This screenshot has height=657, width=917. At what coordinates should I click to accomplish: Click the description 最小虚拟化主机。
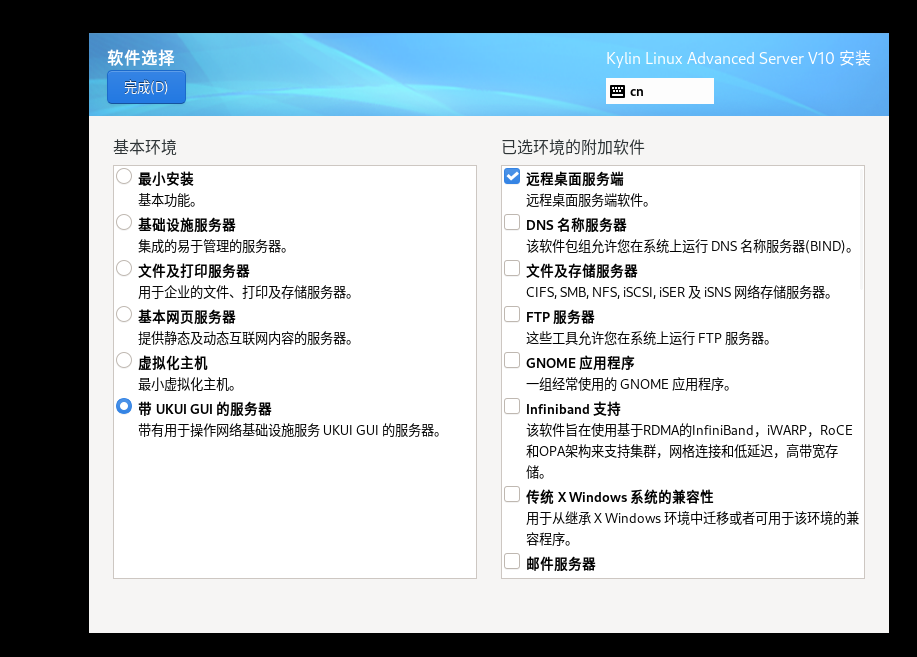(x=187, y=384)
